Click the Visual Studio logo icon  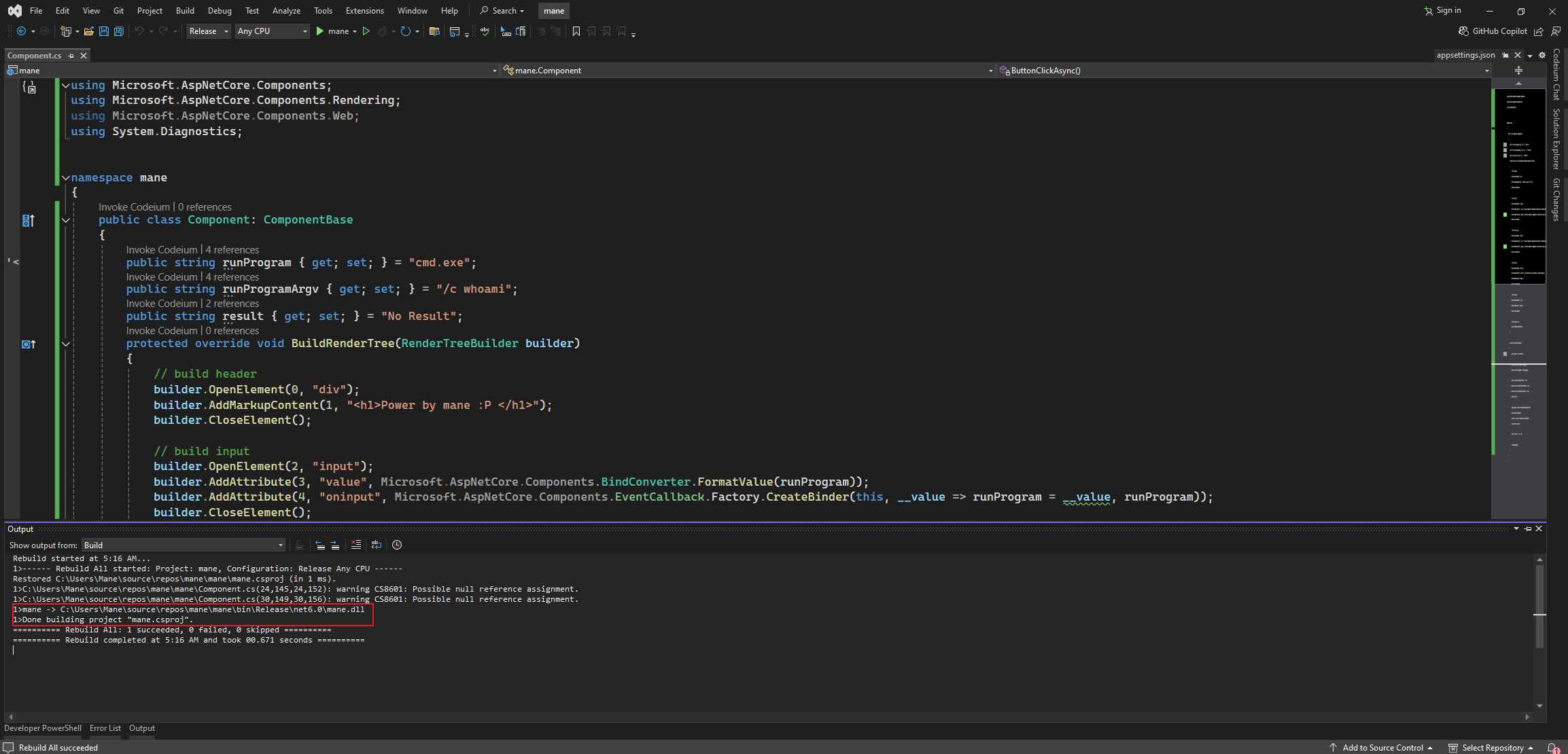14,11
